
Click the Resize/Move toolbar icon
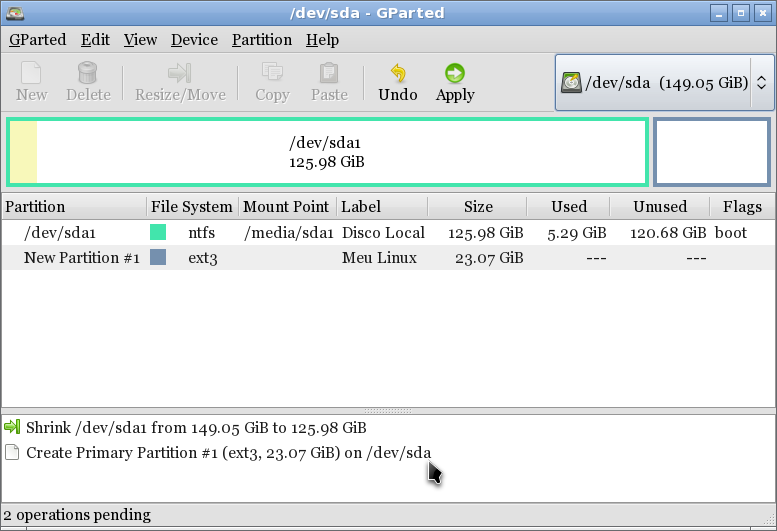coord(180,82)
